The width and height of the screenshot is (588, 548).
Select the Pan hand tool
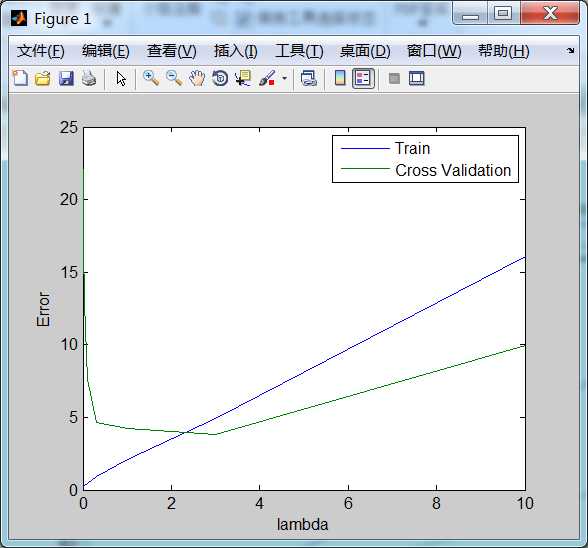197,78
